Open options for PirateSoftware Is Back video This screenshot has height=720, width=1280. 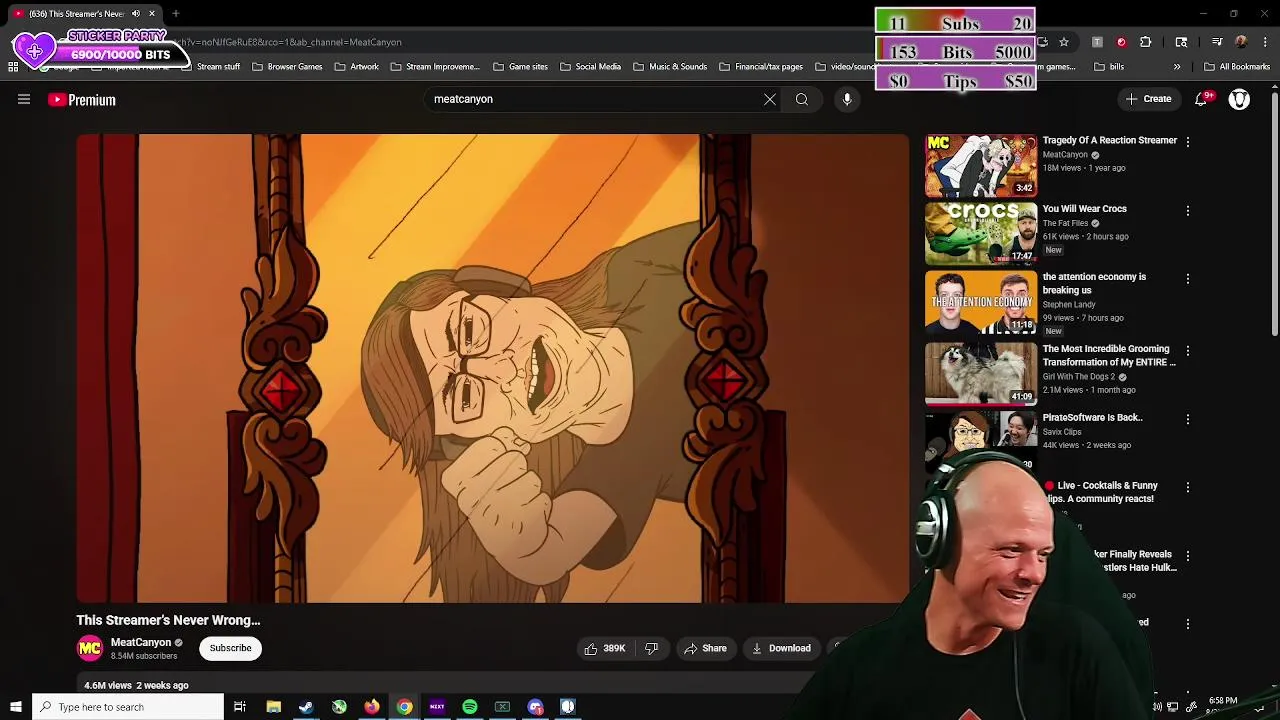pos(1188,419)
